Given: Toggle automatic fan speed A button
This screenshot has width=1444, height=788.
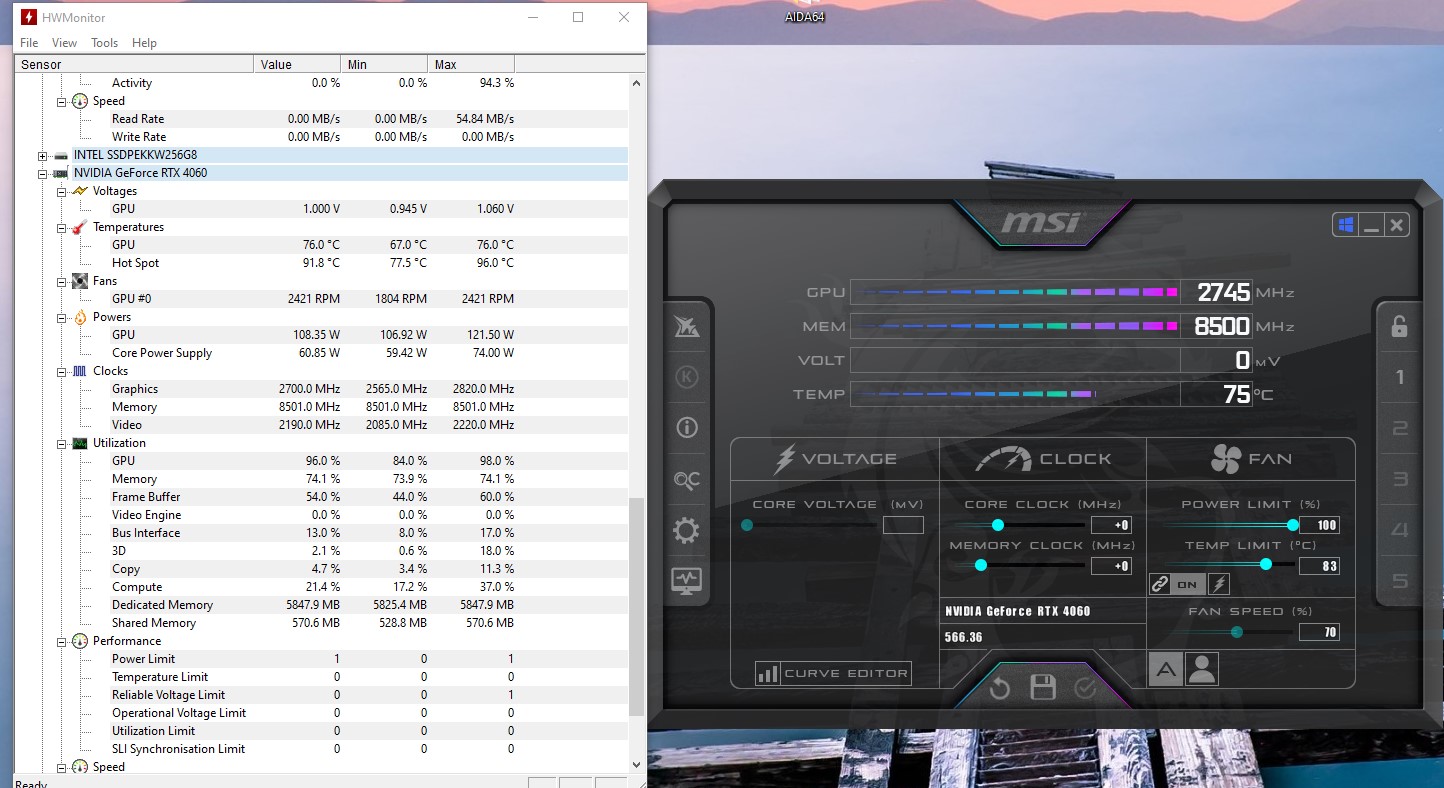Looking at the screenshot, I should click(1165, 669).
